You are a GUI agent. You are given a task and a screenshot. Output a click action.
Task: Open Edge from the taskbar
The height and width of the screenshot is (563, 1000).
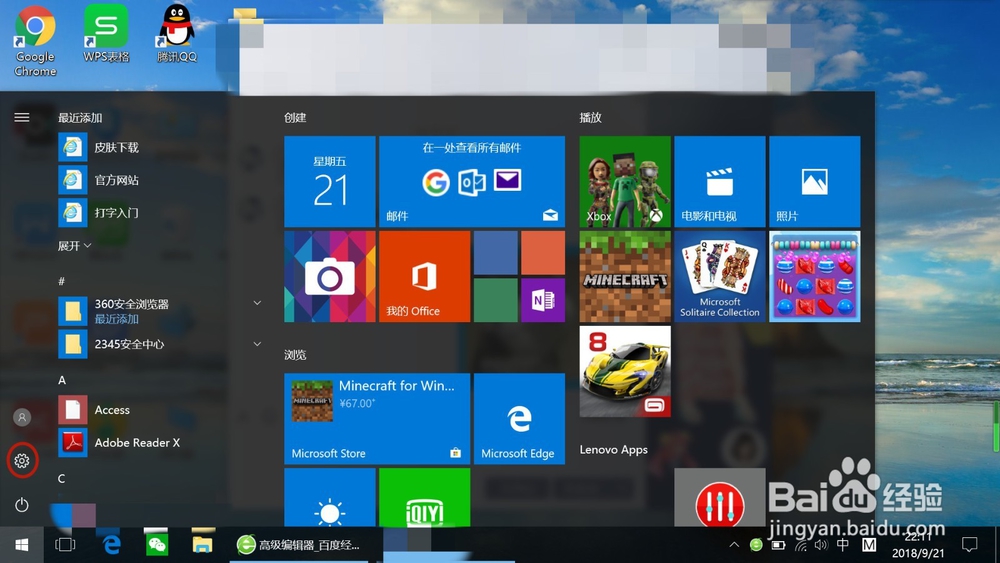(112, 545)
